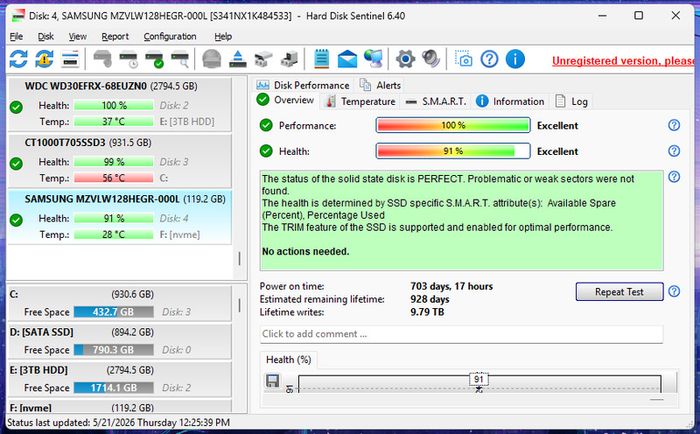The width and height of the screenshot is (700, 434).
Task: Switch to the Temperature tab
Action: coord(360,101)
